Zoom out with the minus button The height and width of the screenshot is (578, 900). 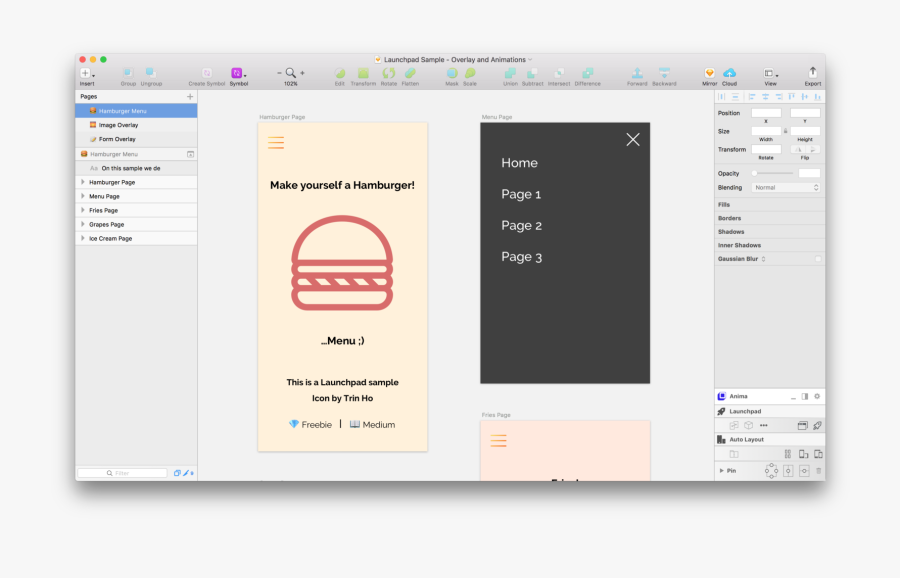tap(279, 73)
